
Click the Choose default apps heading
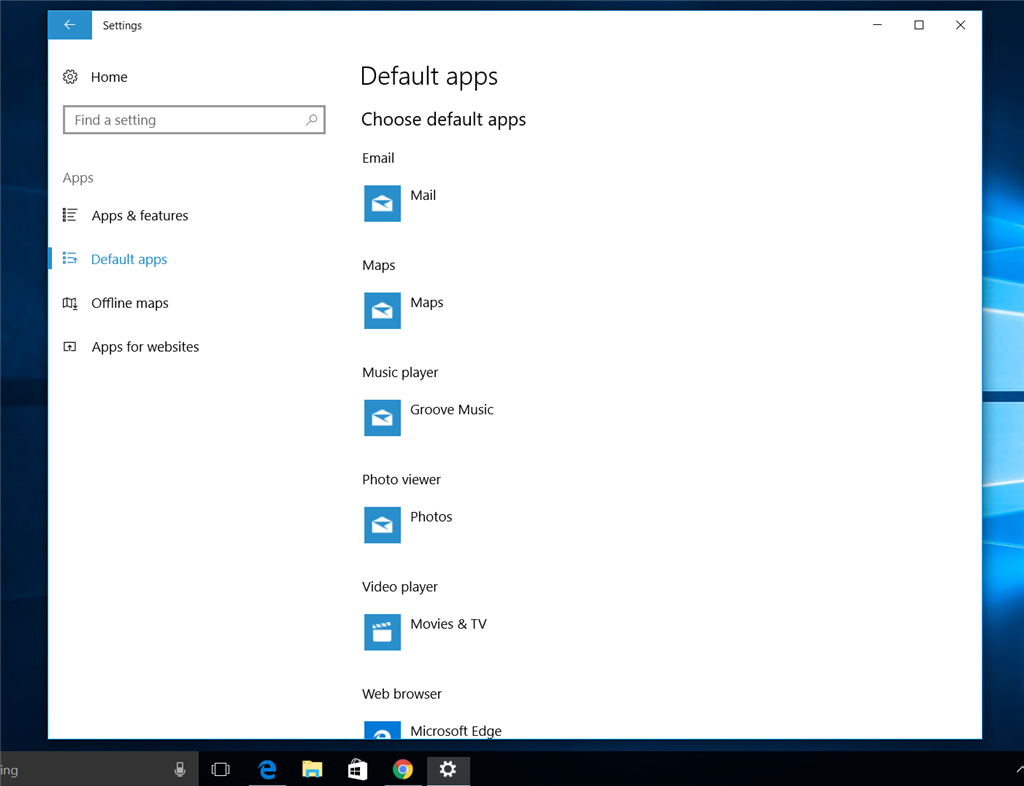(443, 119)
